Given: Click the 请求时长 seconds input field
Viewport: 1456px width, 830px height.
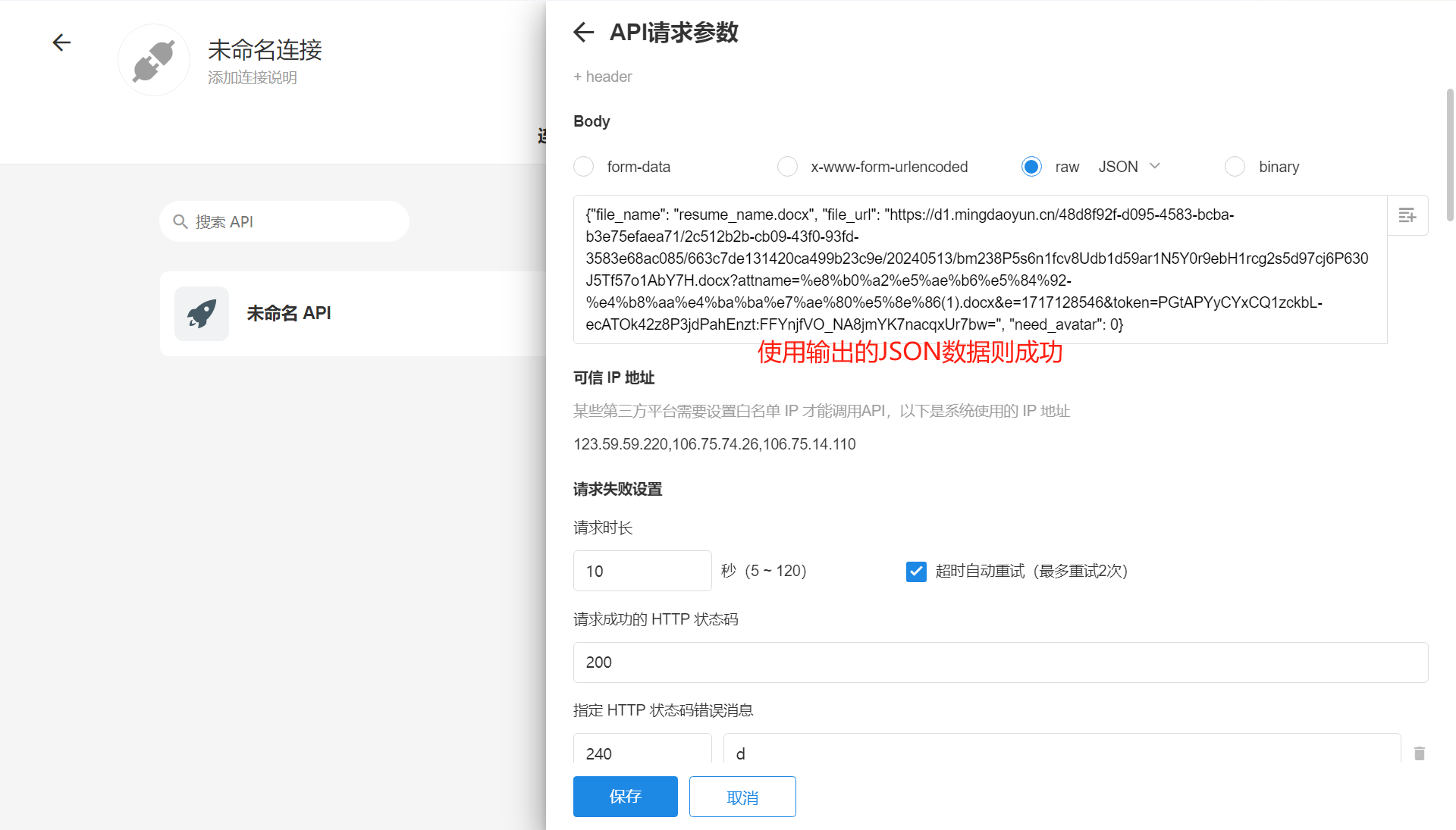Looking at the screenshot, I should [642, 572].
